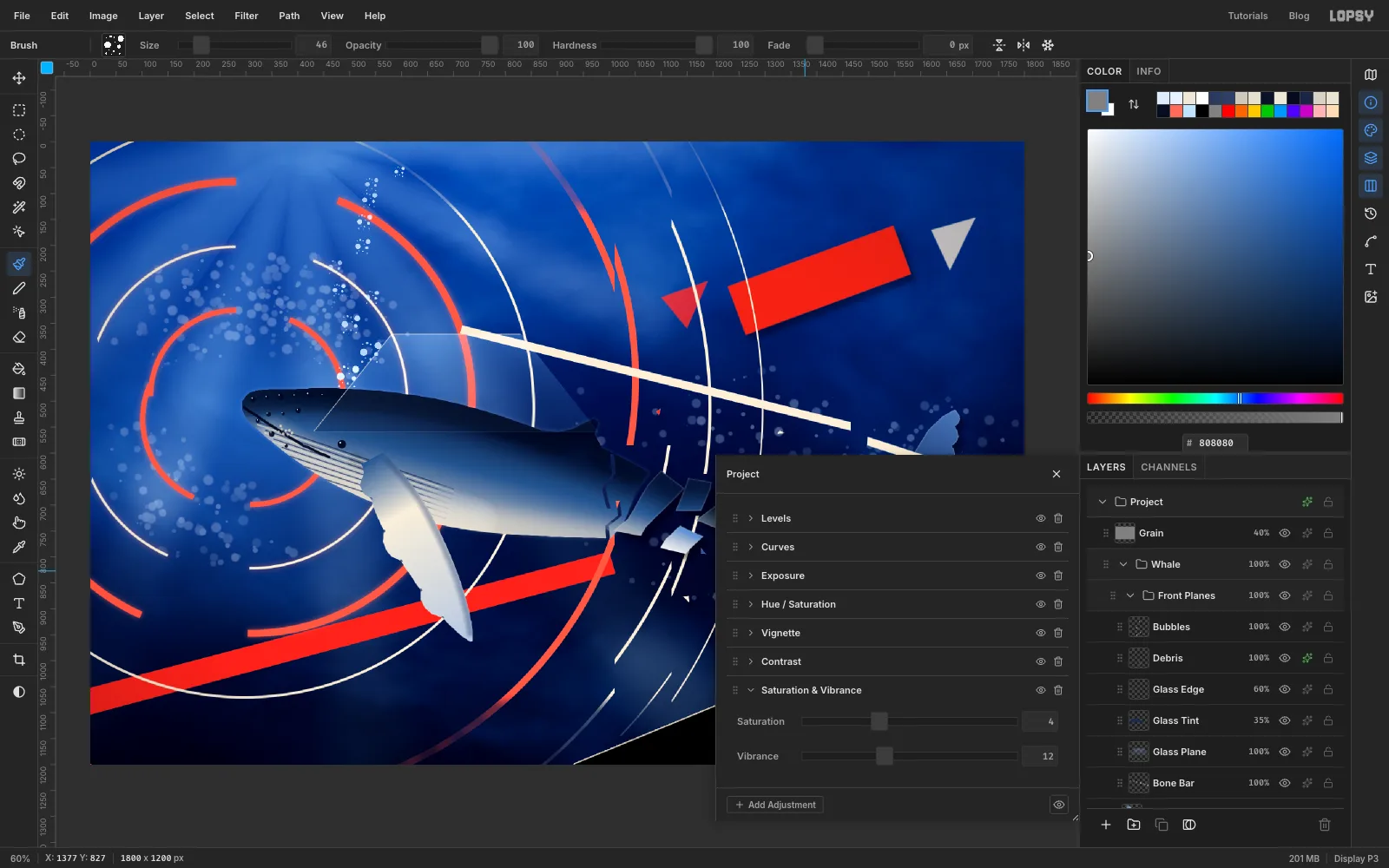This screenshot has width=1389, height=868.
Task: Select the Pencil tool
Action: pos(19,288)
